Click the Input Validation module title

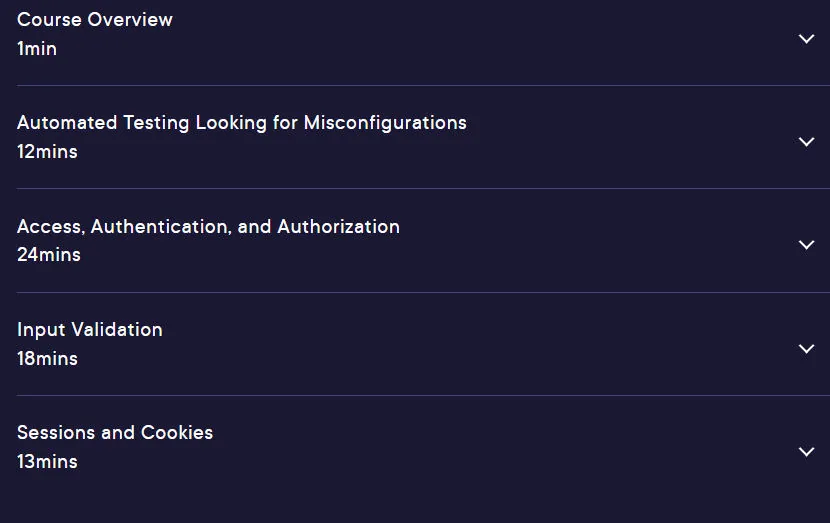pos(90,330)
